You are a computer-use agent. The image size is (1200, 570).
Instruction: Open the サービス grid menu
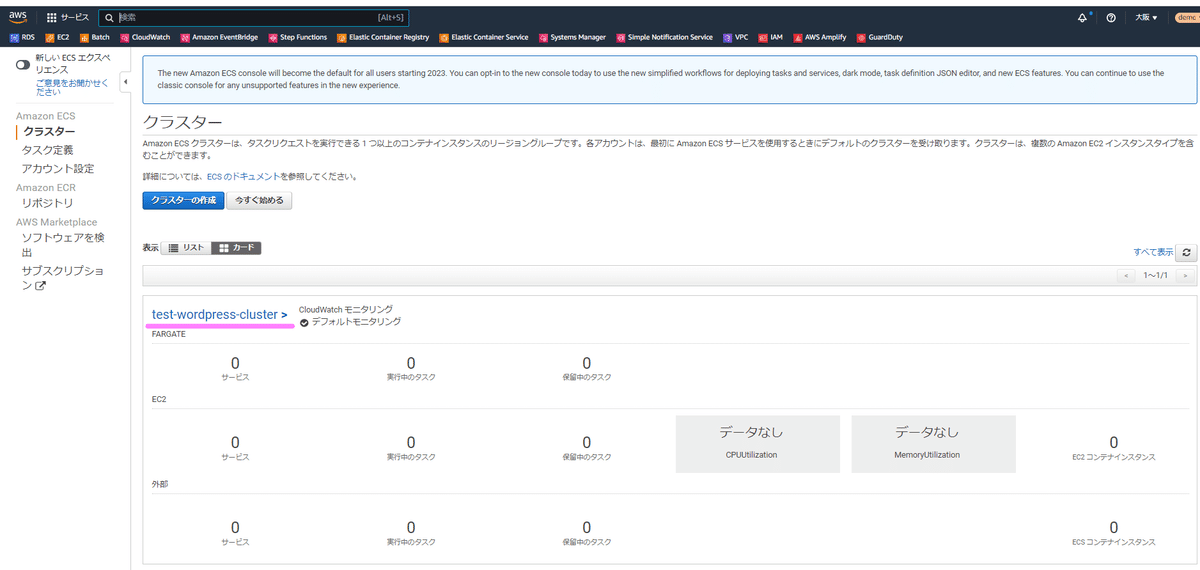(67, 17)
